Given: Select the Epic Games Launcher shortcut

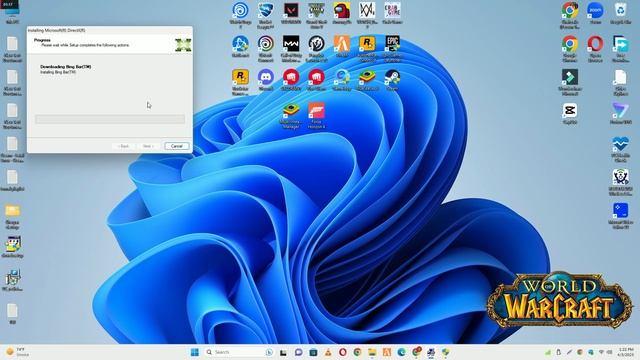Looking at the screenshot, I should coord(392,47).
